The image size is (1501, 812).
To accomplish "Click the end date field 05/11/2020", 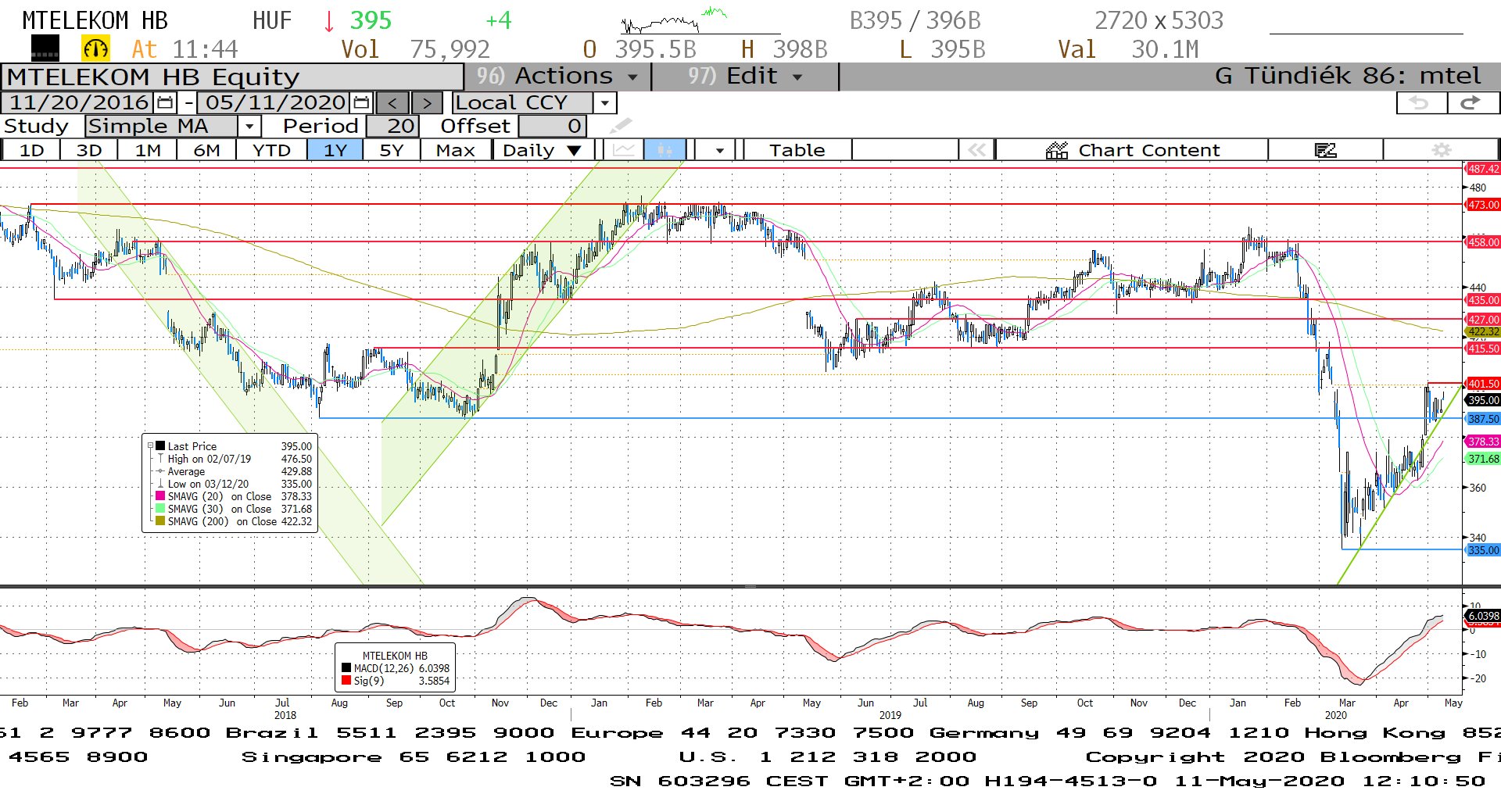I will [275, 102].
